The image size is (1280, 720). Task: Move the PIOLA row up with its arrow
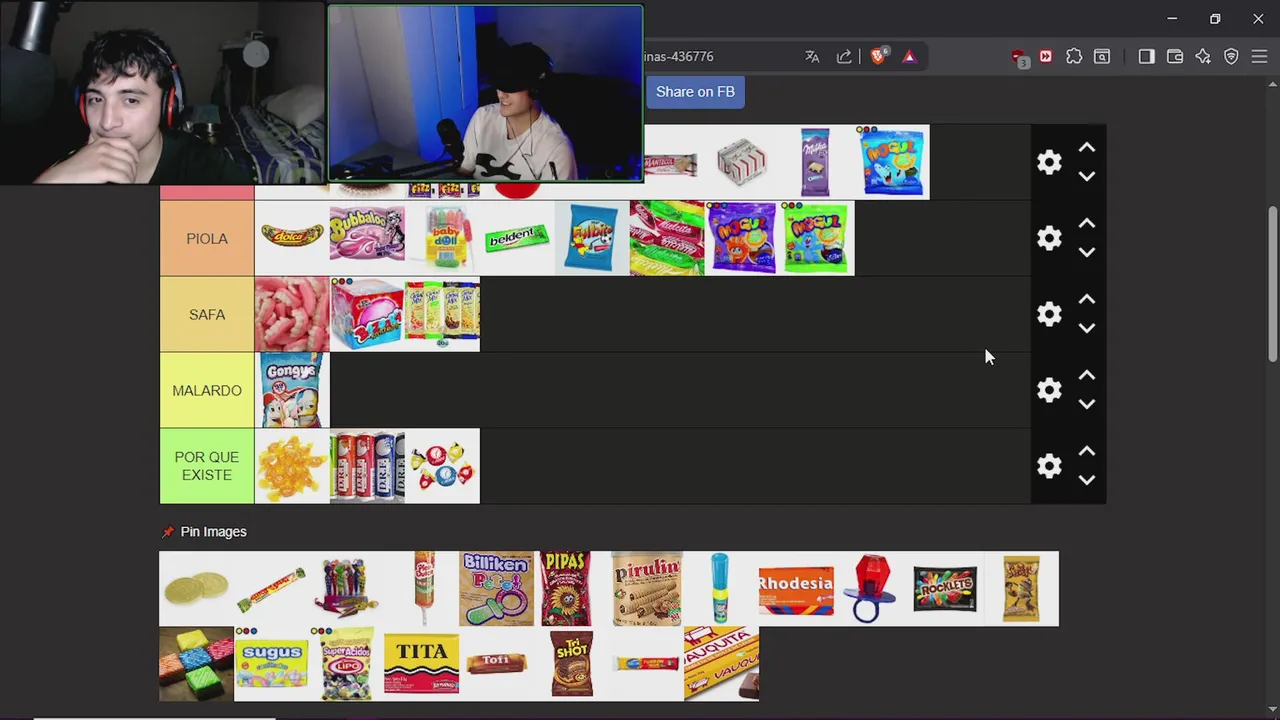click(x=1087, y=224)
